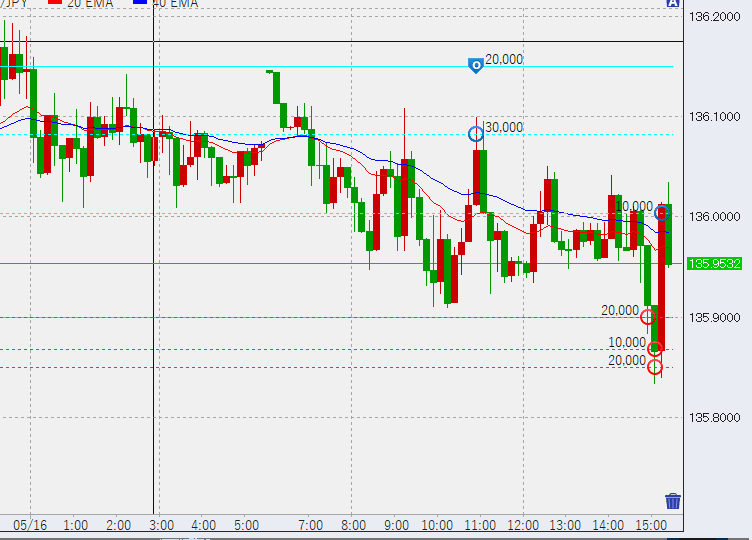Viewport: 752px width, 540px height.
Task: Click the 136.1000 price axis label
Action: [x=715, y=117]
